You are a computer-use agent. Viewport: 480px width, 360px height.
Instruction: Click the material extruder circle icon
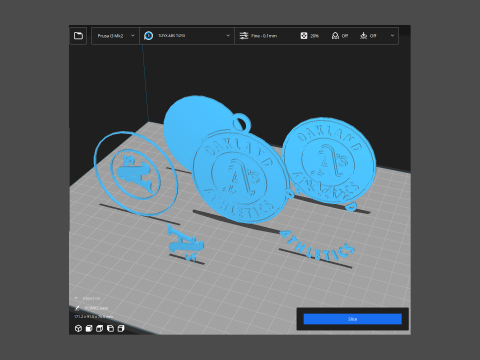pyautogui.click(x=149, y=36)
